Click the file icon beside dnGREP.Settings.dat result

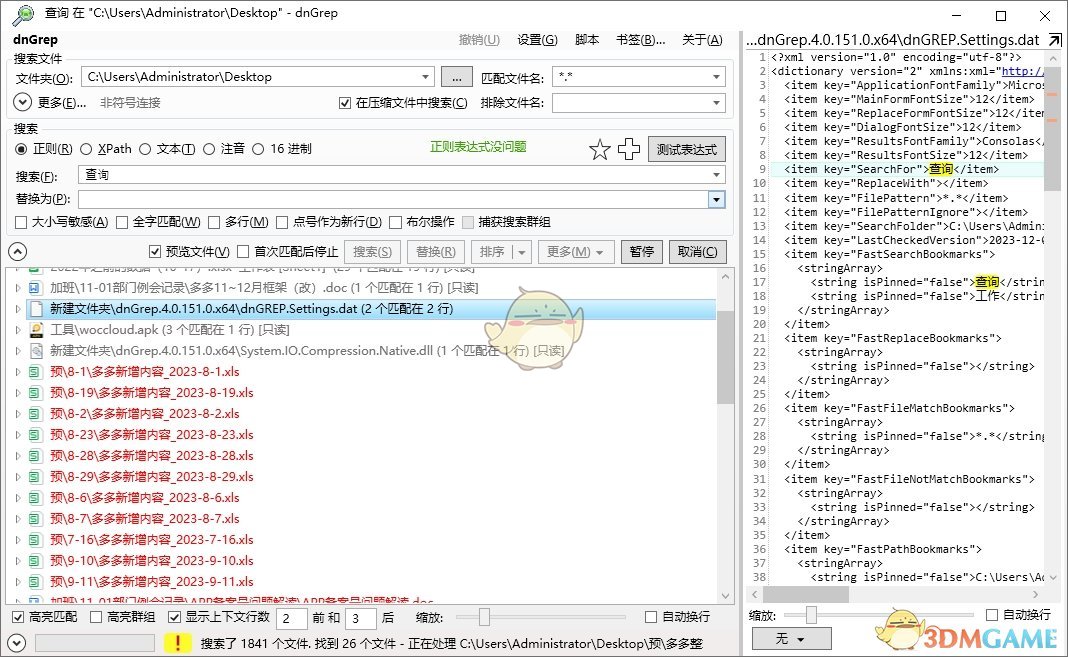(x=34, y=308)
